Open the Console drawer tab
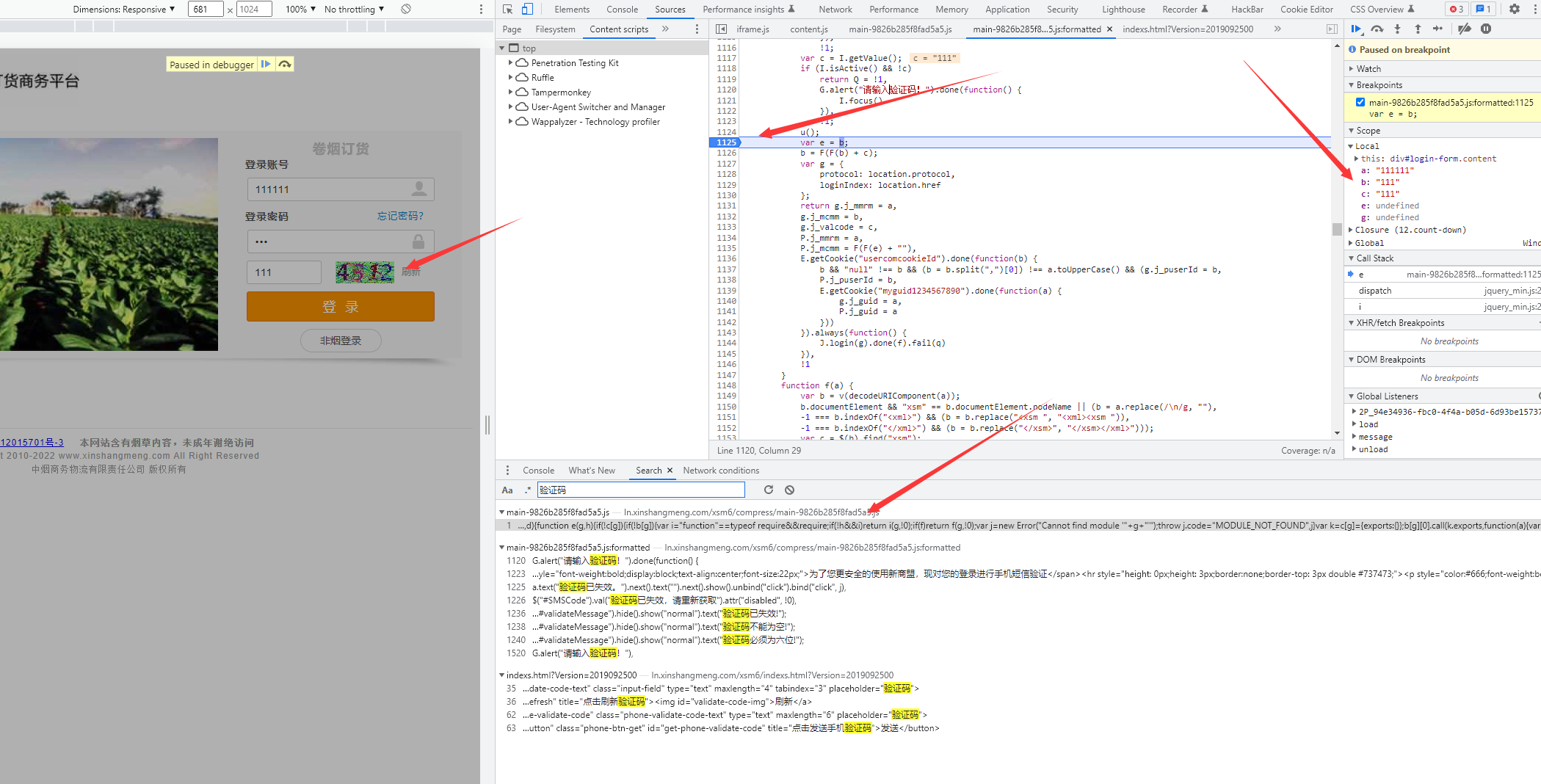Viewport: 1541px width, 784px height. 538,471
